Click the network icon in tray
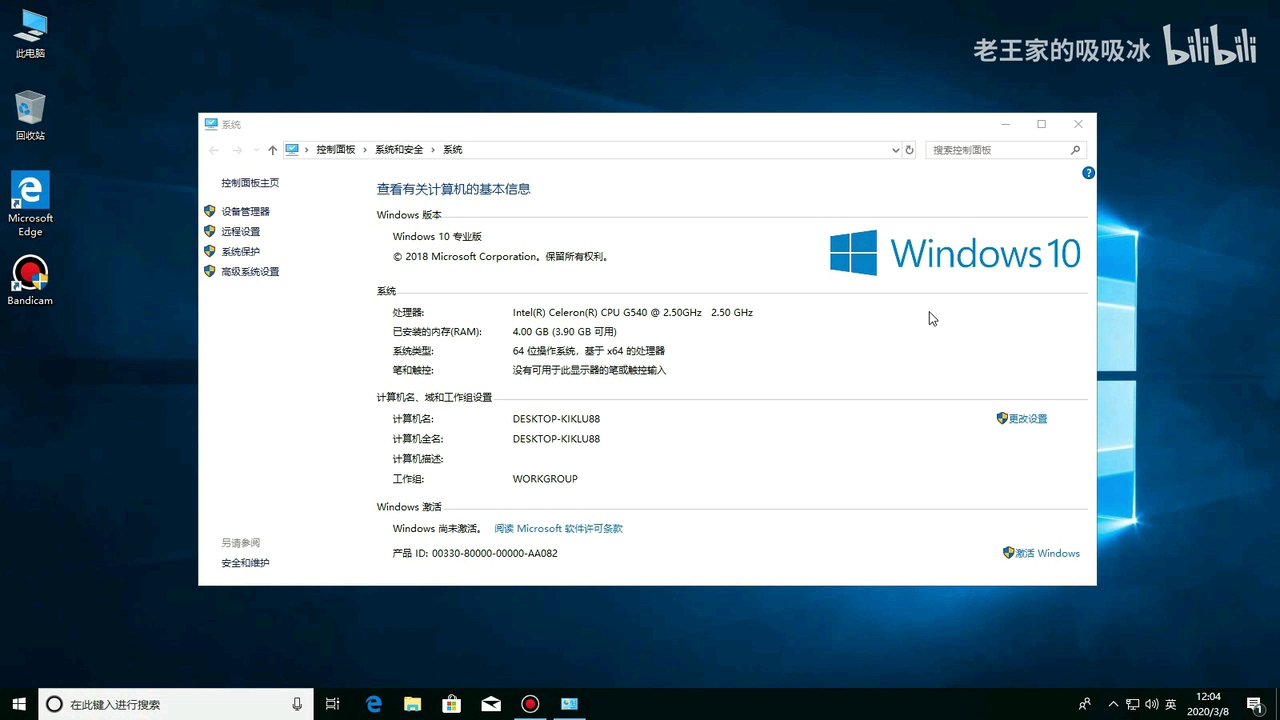This screenshot has width=1280, height=720. click(1133, 704)
